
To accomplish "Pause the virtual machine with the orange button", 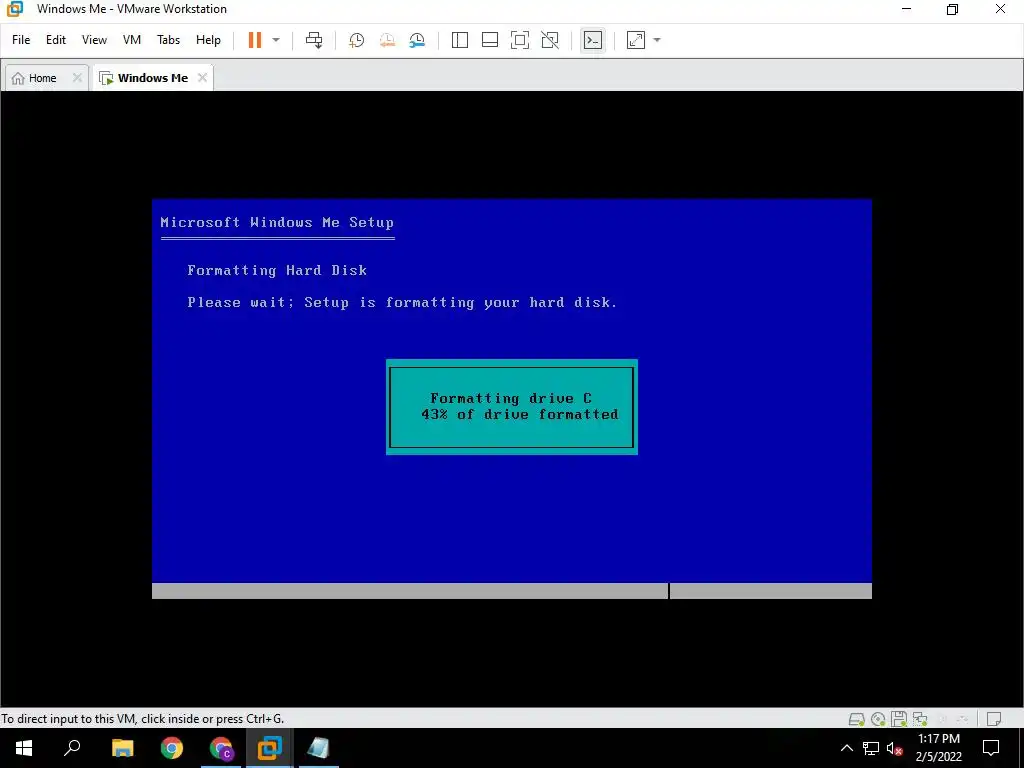I will coord(255,40).
